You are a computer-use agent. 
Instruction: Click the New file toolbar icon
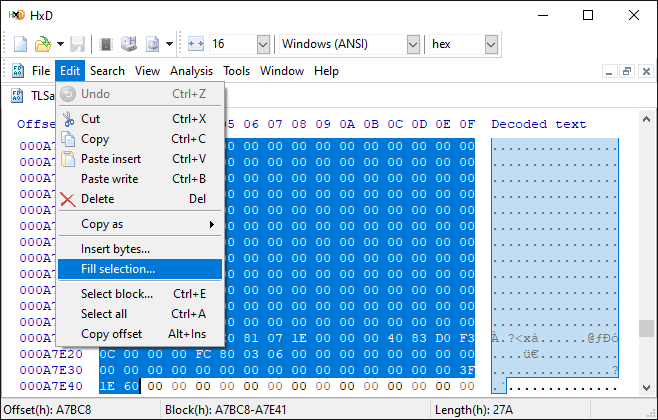20,44
